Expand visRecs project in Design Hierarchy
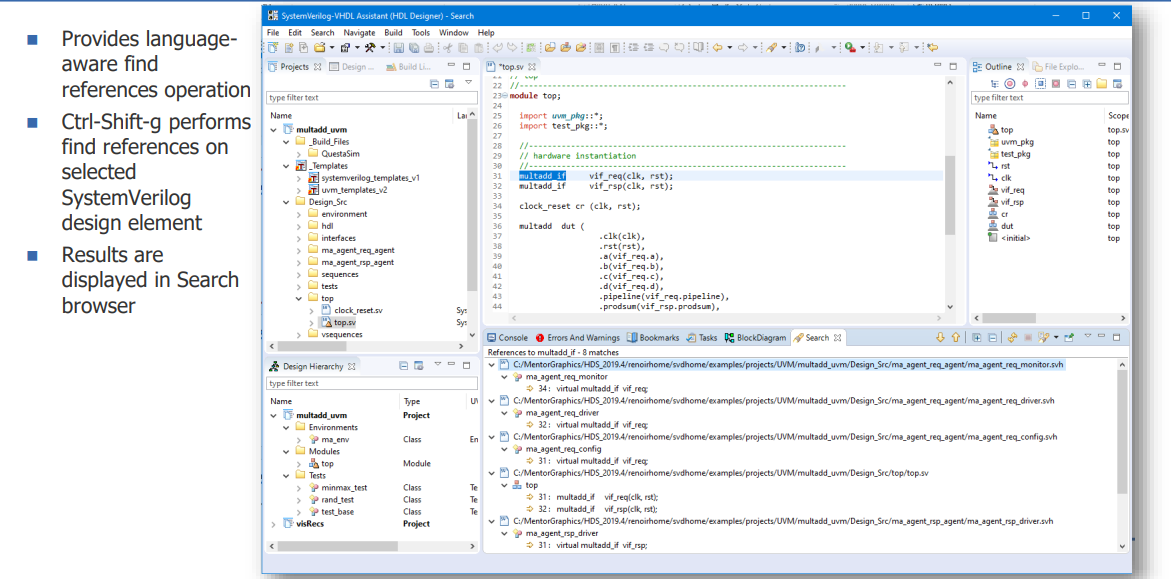Viewport: 1171px width, 579px height. [x=274, y=523]
